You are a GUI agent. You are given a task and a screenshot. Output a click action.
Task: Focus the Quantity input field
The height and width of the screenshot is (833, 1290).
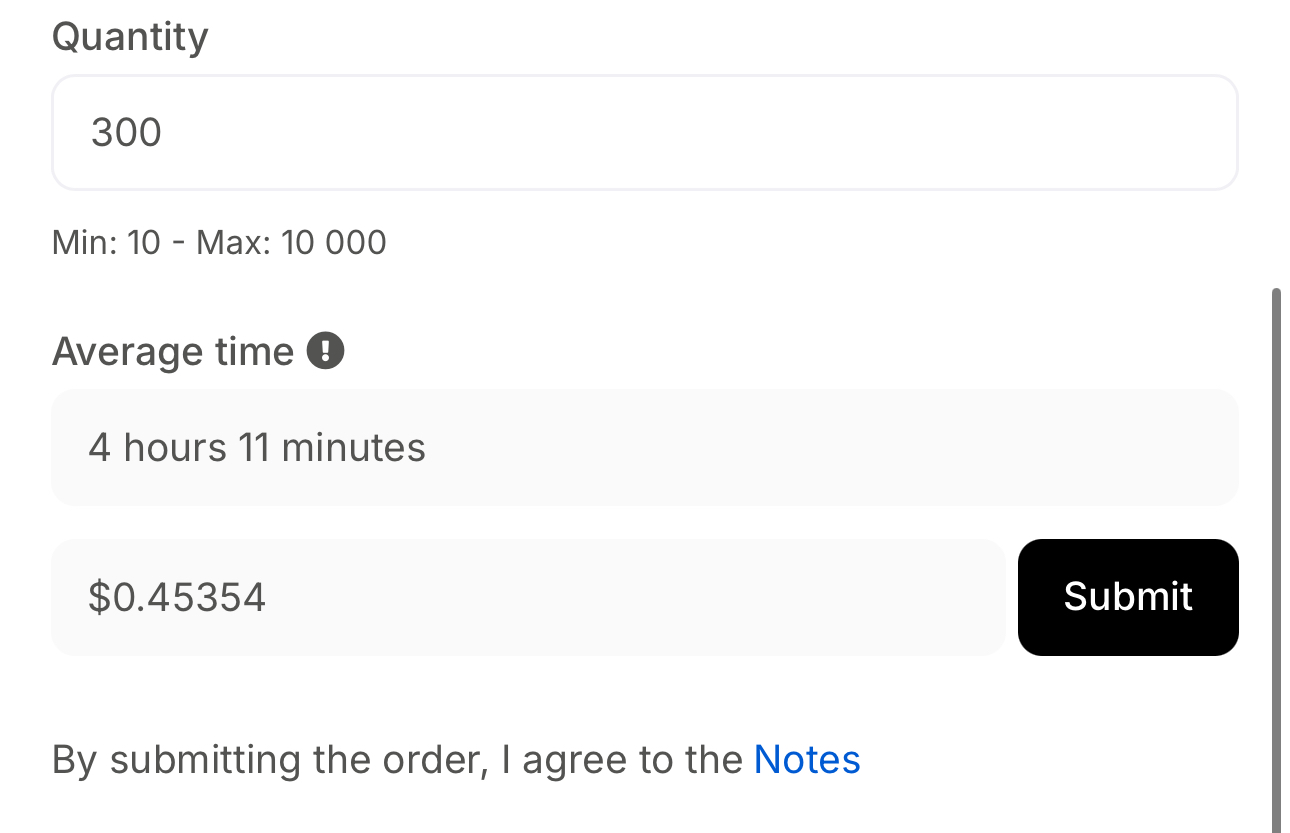[644, 132]
